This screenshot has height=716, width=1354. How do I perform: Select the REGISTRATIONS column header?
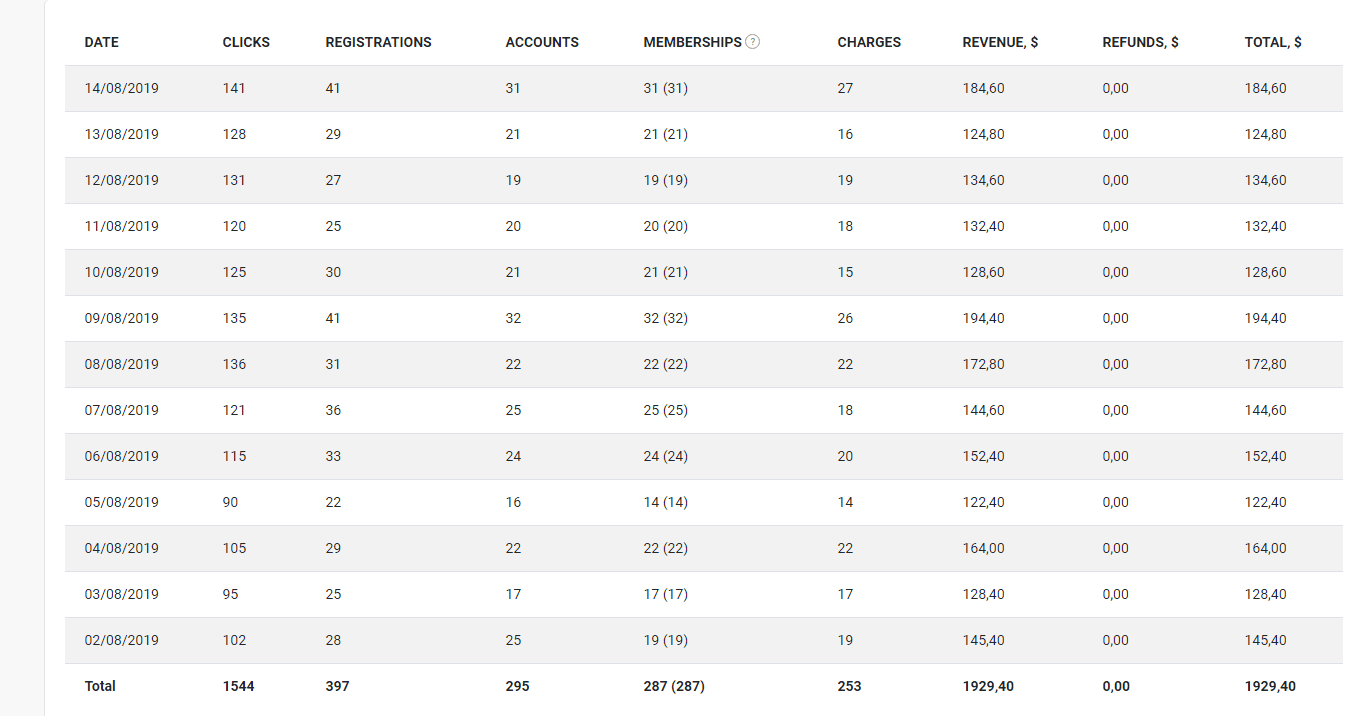click(x=378, y=42)
